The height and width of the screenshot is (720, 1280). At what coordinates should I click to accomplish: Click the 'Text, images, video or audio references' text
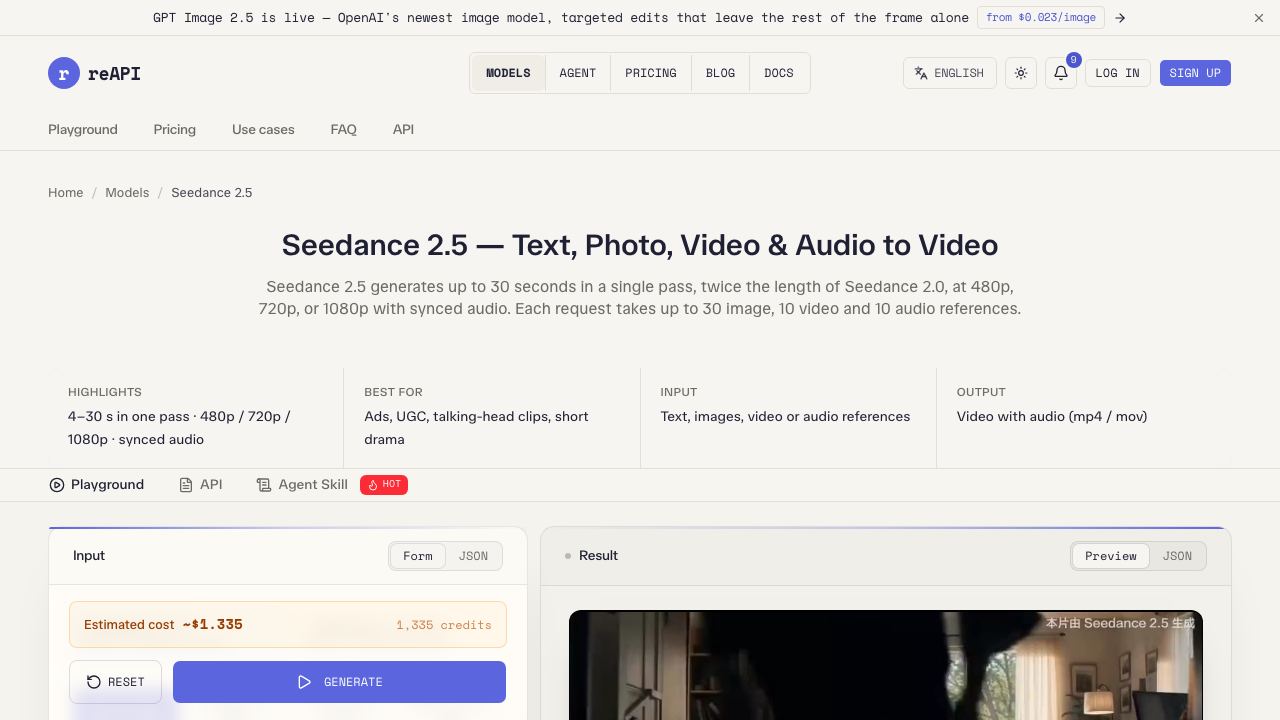click(x=785, y=416)
